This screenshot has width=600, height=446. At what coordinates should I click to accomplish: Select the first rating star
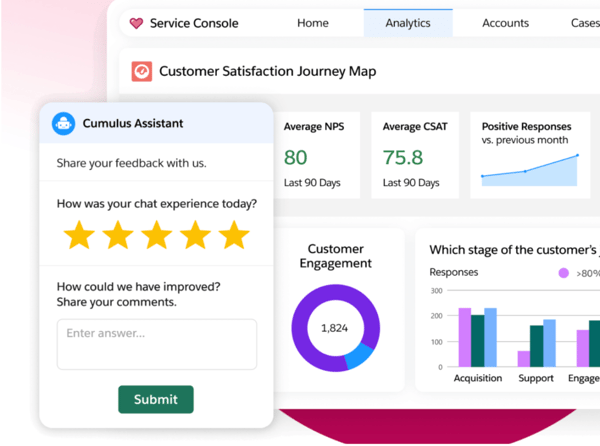[x=79, y=235]
